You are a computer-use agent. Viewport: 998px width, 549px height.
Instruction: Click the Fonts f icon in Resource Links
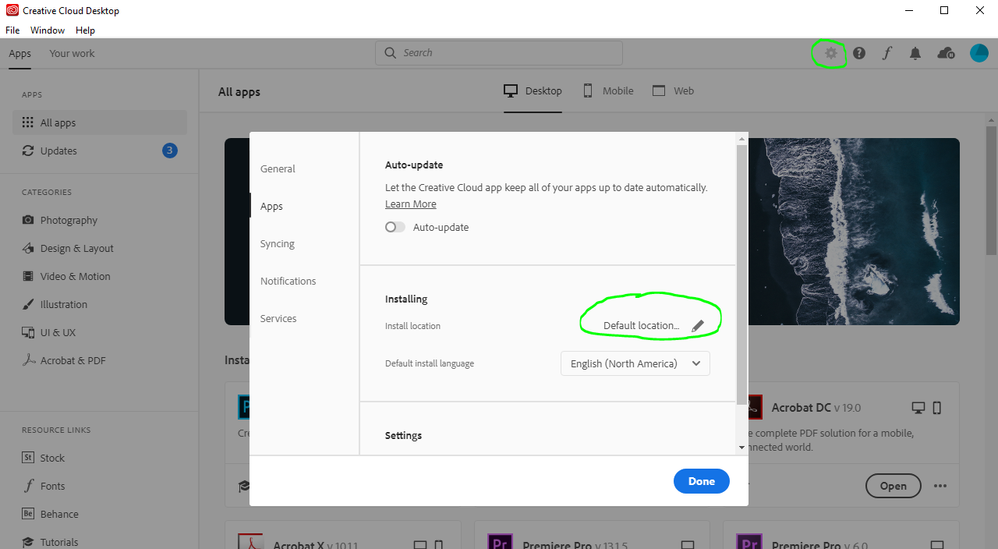[x=29, y=486]
